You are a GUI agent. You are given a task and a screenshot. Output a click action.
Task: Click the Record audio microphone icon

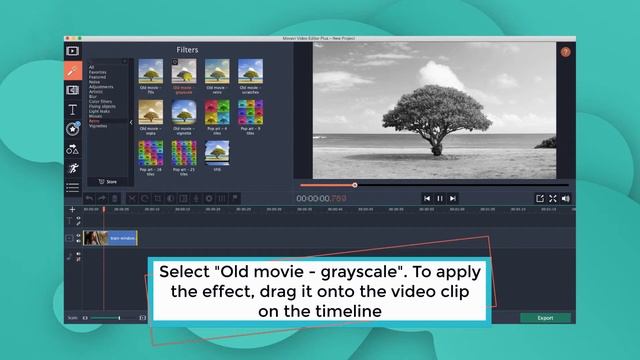point(196,198)
